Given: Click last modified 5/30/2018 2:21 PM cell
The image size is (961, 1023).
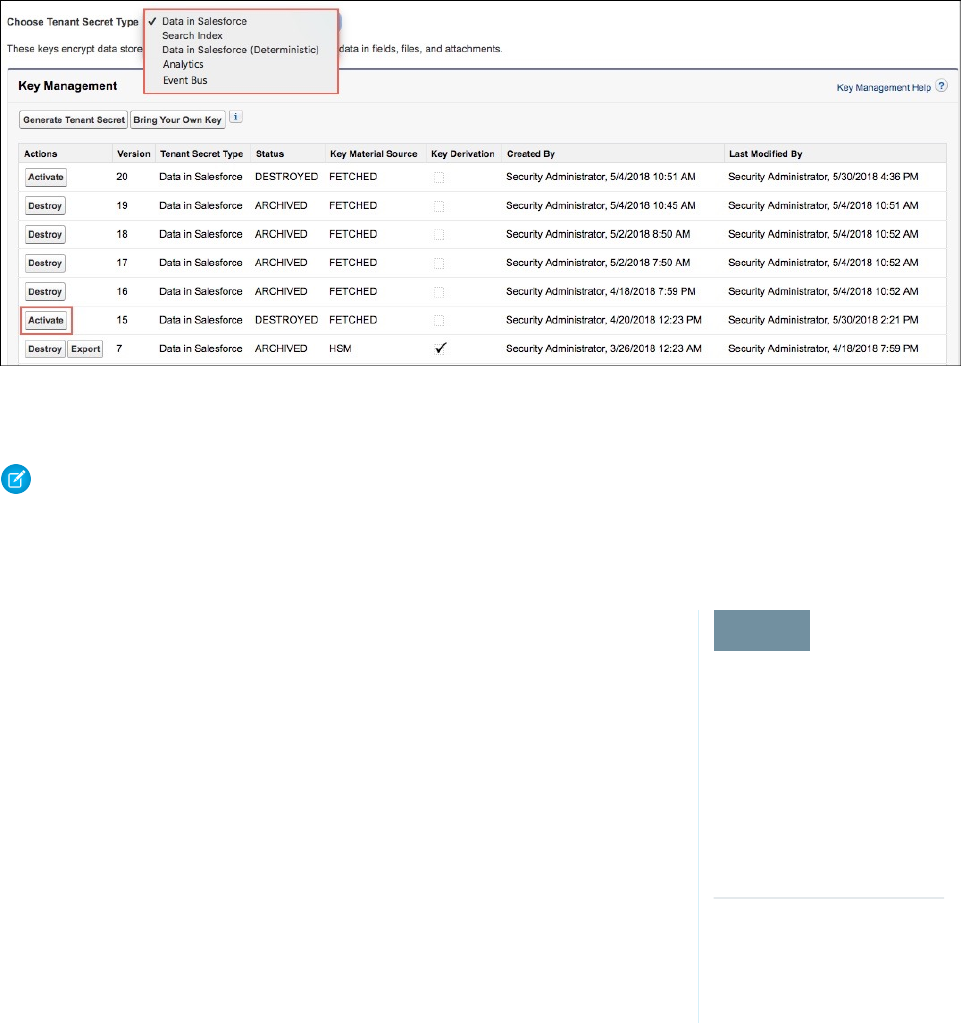Looking at the screenshot, I should [x=823, y=320].
